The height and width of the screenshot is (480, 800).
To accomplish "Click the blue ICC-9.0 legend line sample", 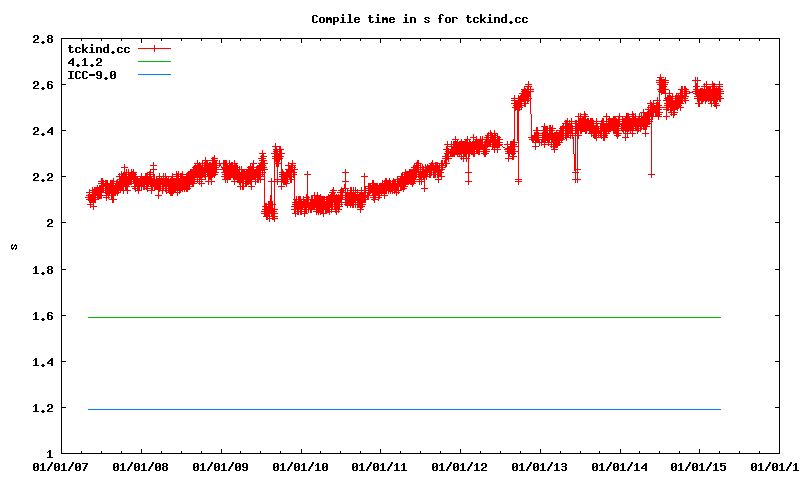I will (x=155, y=75).
